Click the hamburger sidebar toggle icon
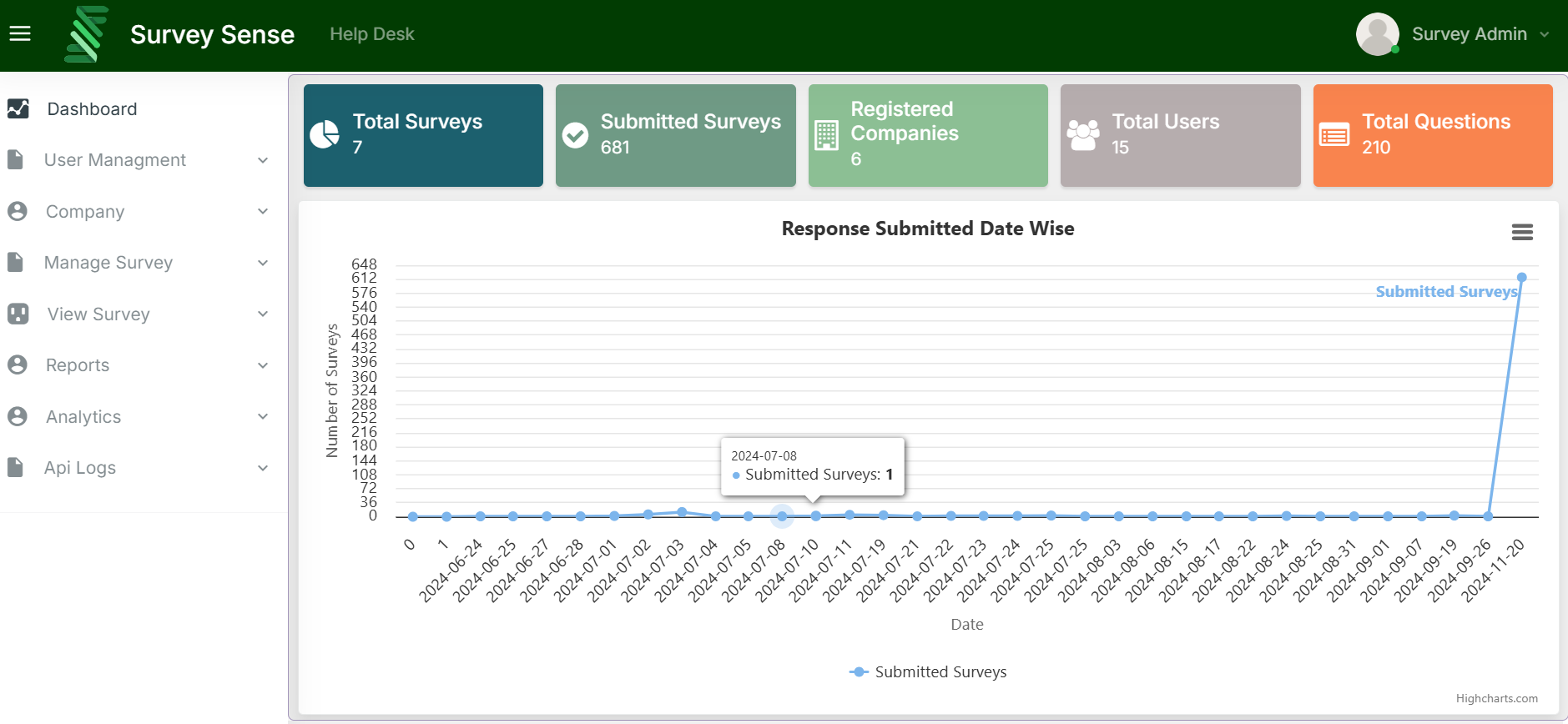The width and height of the screenshot is (1568, 724). coord(20,33)
